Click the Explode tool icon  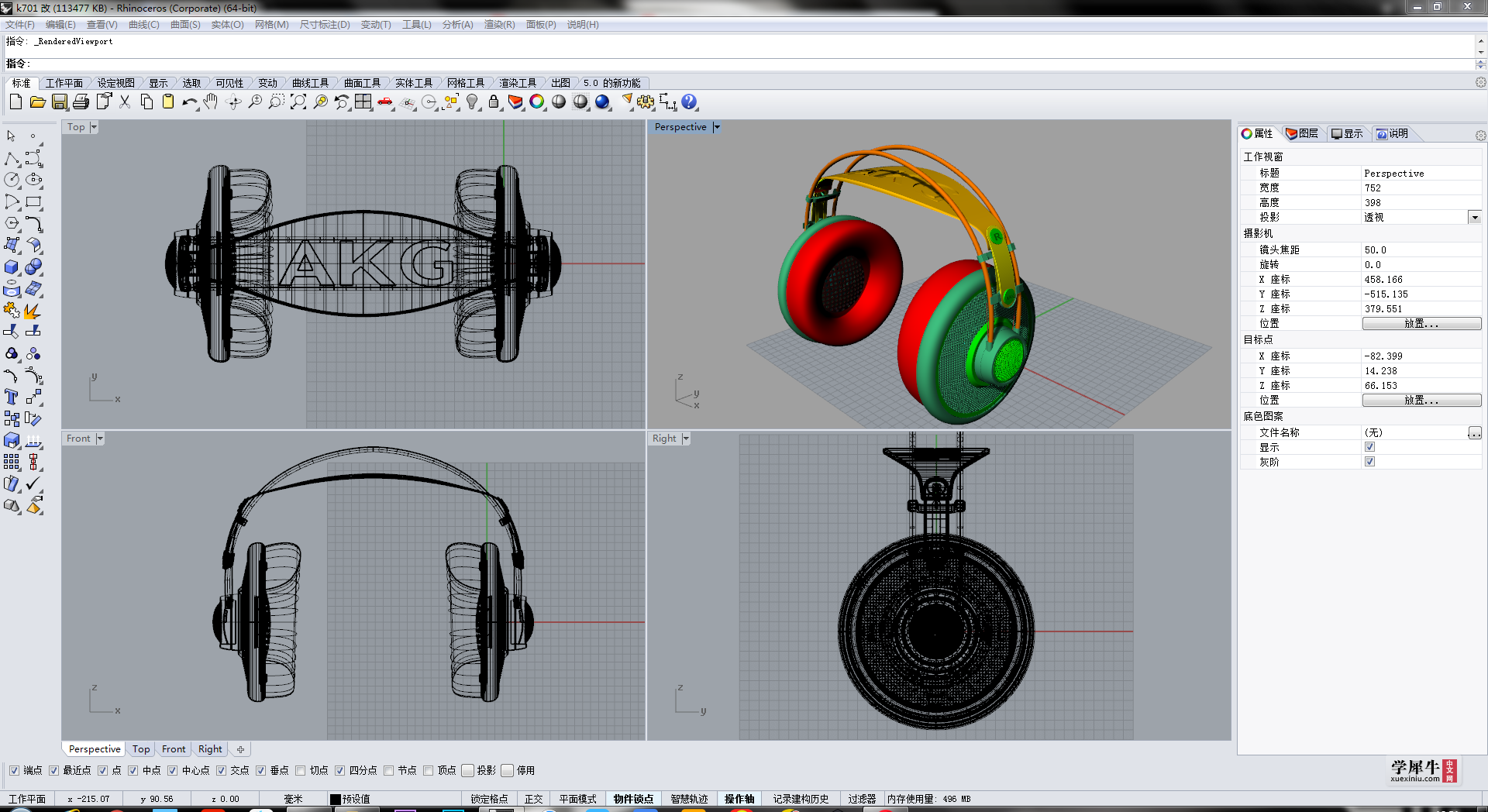coord(33,311)
